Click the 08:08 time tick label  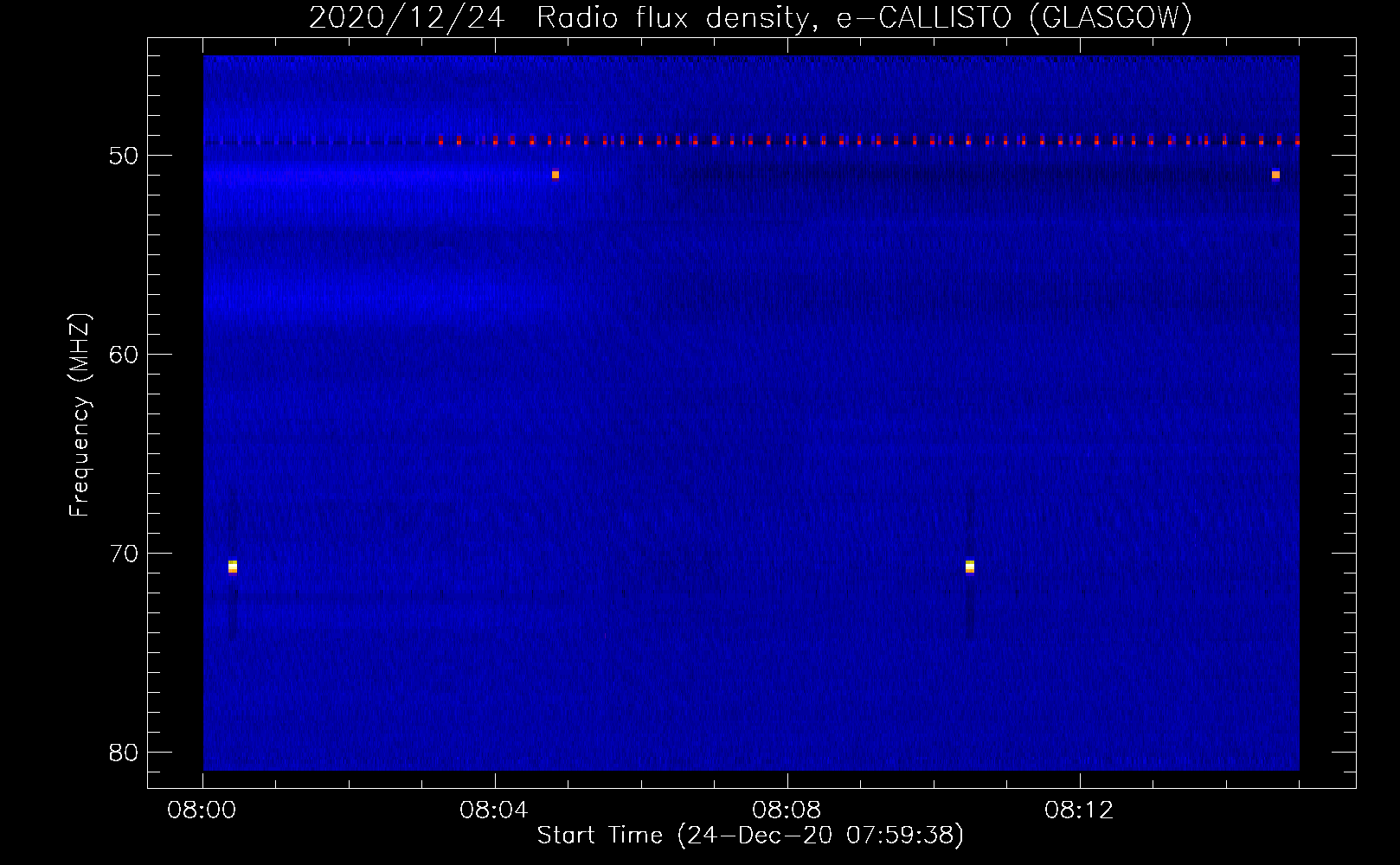click(x=787, y=811)
